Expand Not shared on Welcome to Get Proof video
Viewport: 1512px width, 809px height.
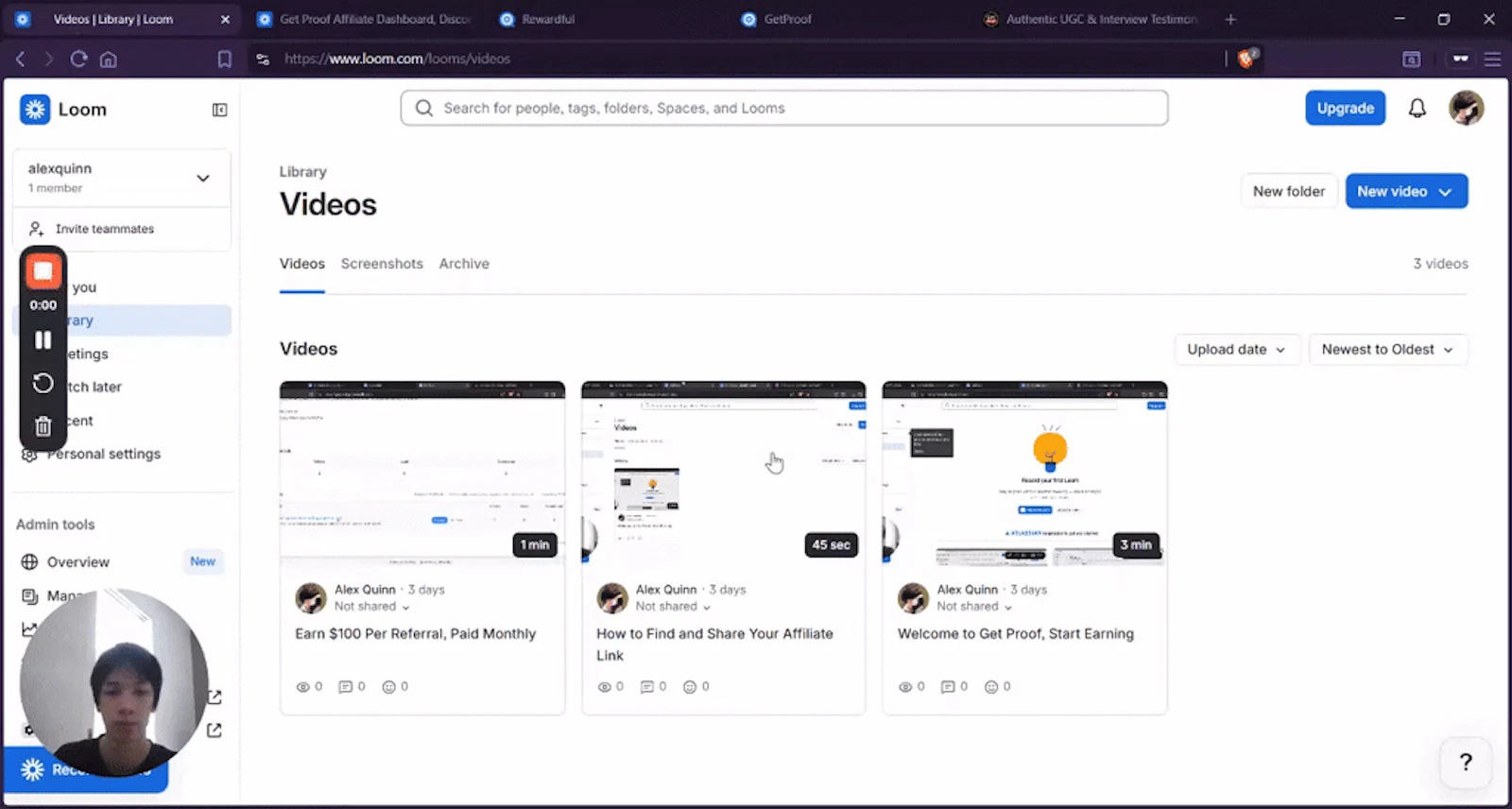point(974,607)
